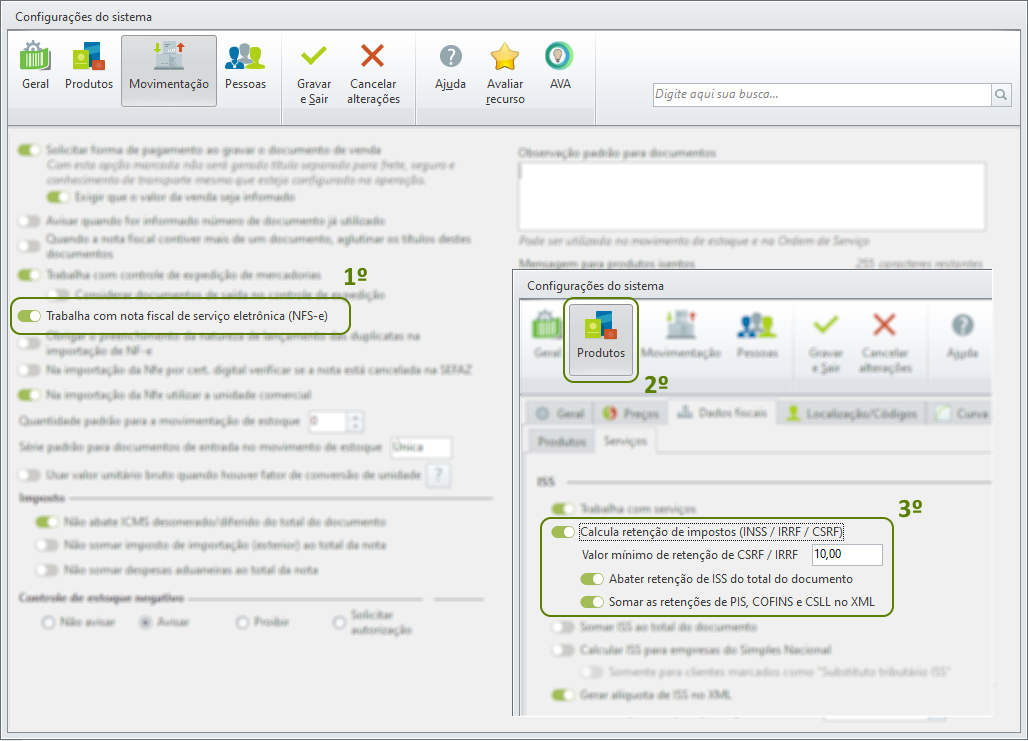Viewport: 1028px width, 741px height.
Task: Toggle 'Calcular ISS para empresas do Simples Nacional'
Action: (x=563, y=650)
